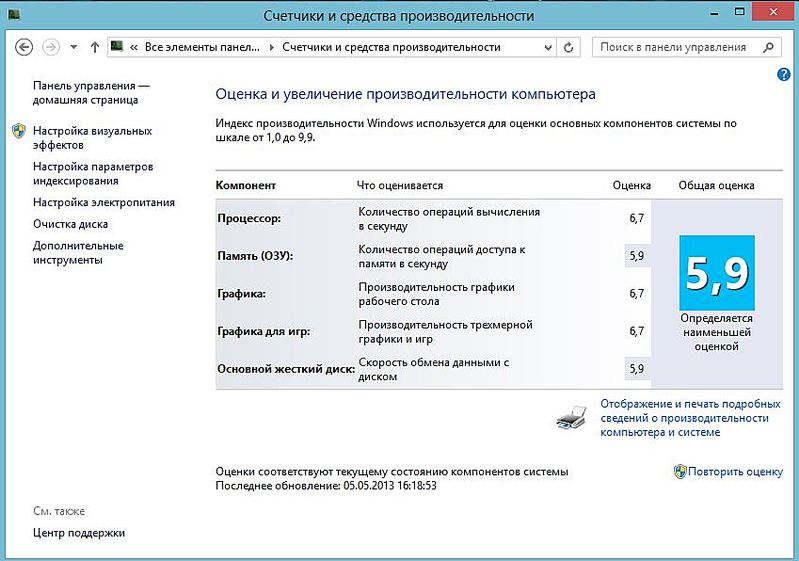Click the 6,7 score for Процессор
Screen dimensions: 799x561
click(x=636, y=219)
